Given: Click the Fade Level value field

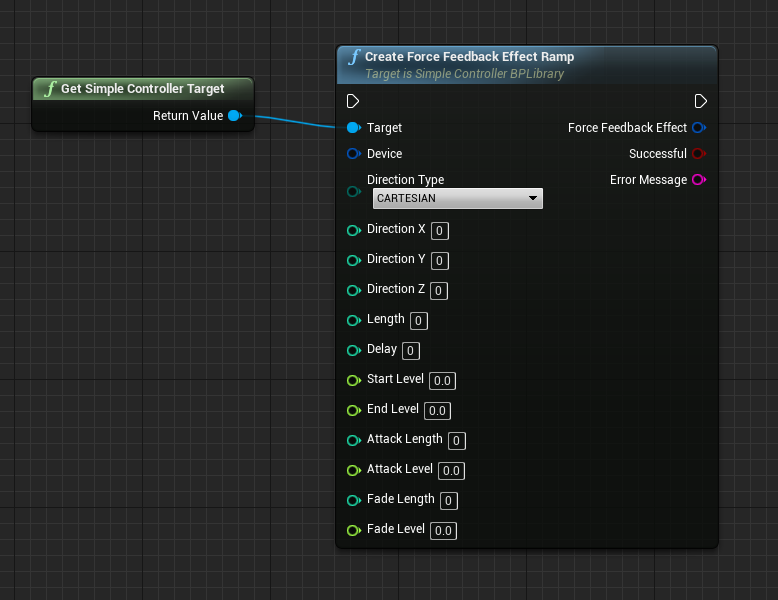Looking at the screenshot, I should point(444,531).
